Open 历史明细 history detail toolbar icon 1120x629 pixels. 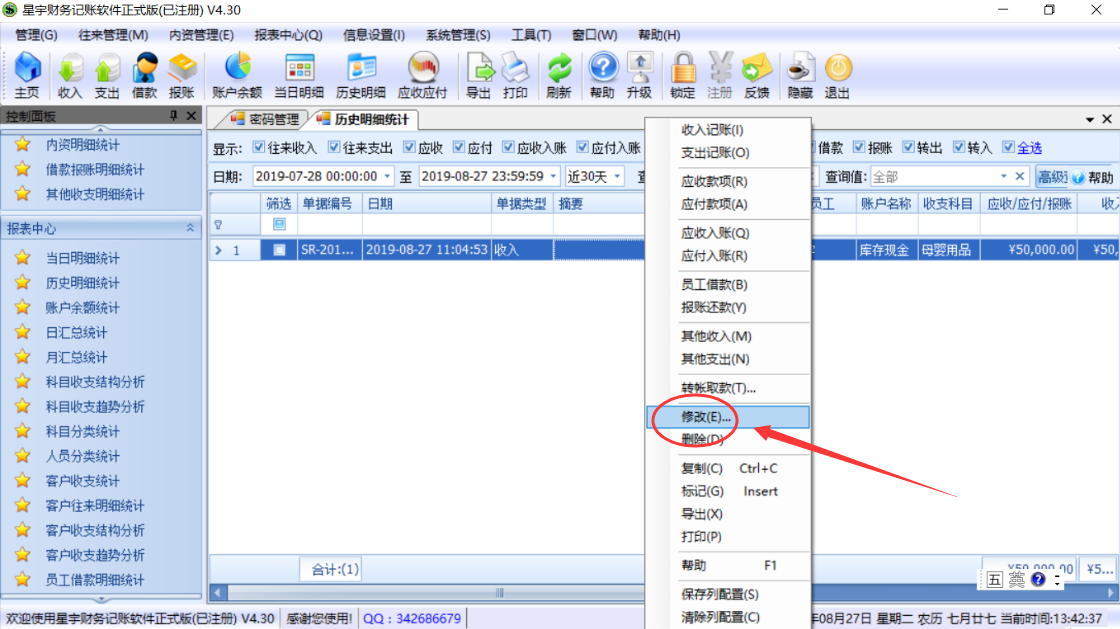[361, 75]
